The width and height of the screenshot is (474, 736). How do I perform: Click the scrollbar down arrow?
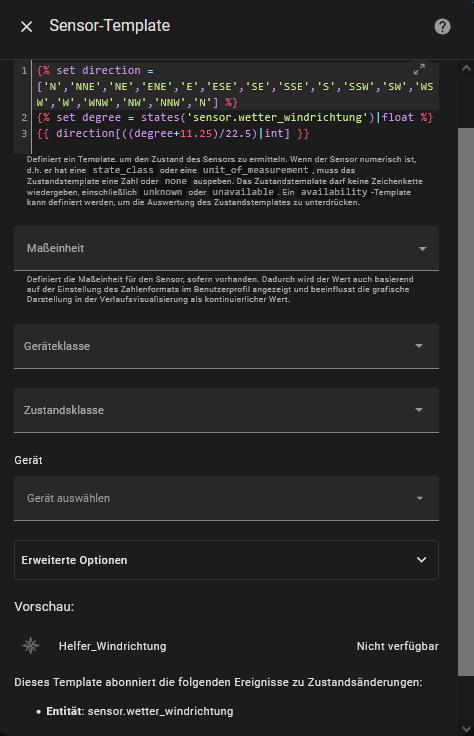[x=466, y=728]
